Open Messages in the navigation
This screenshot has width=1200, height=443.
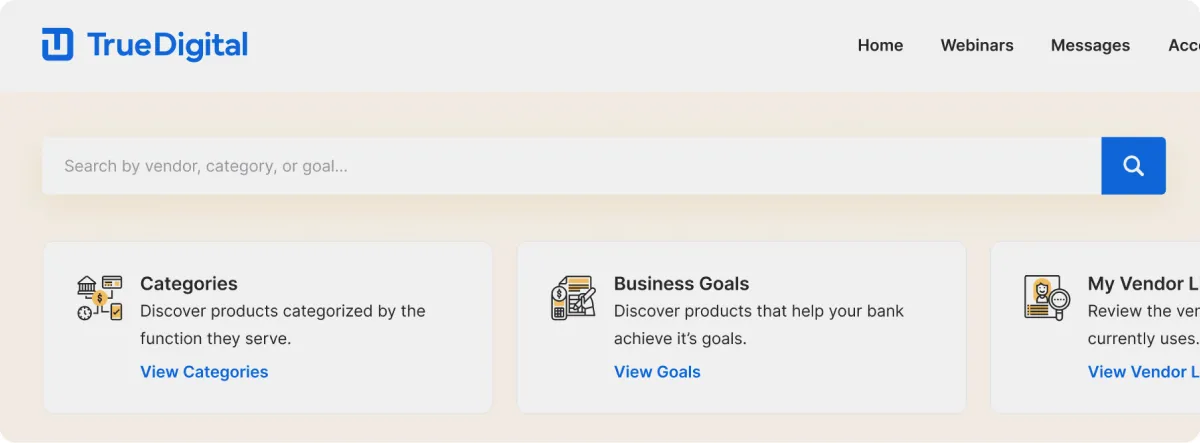(1090, 45)
